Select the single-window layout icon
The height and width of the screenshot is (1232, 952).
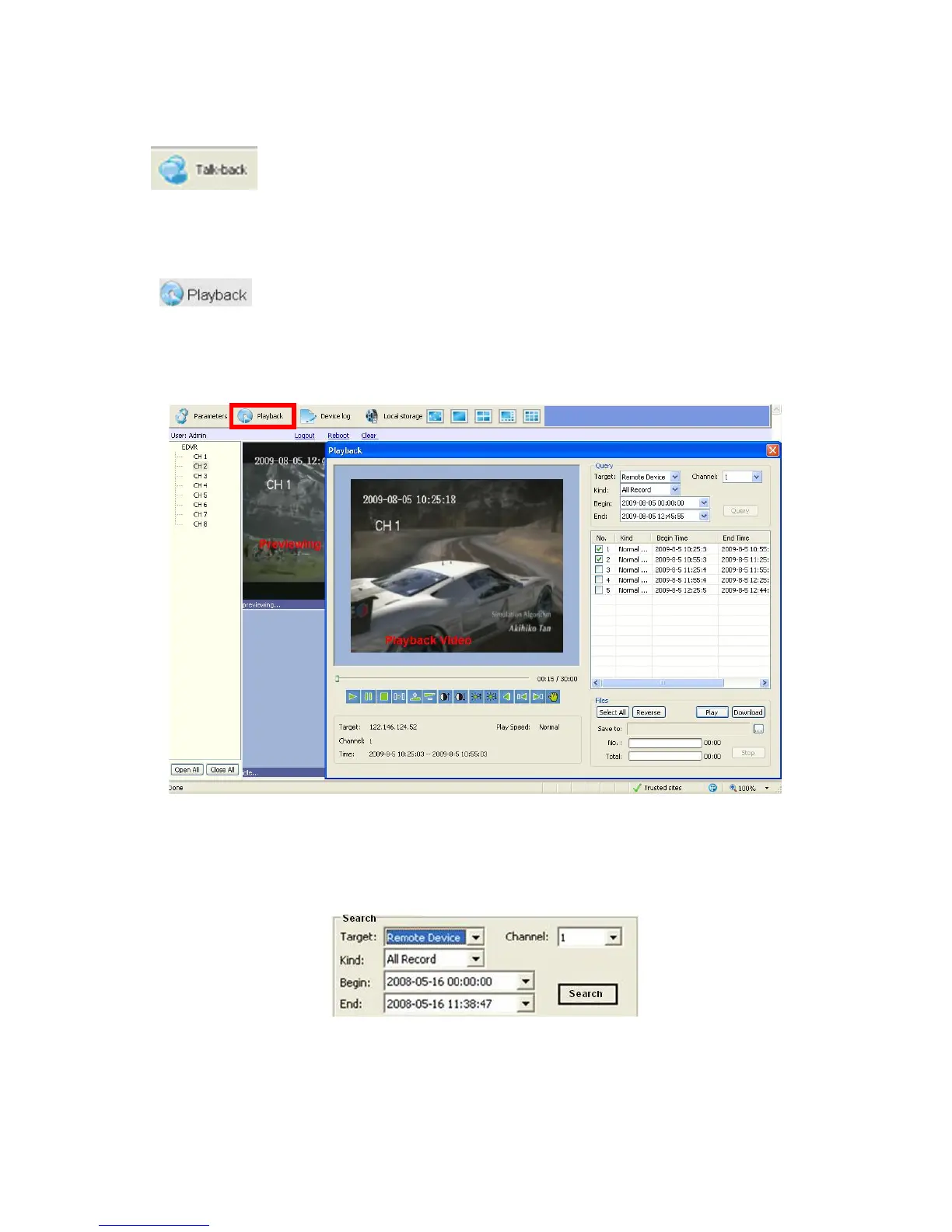tap(460, 416)
